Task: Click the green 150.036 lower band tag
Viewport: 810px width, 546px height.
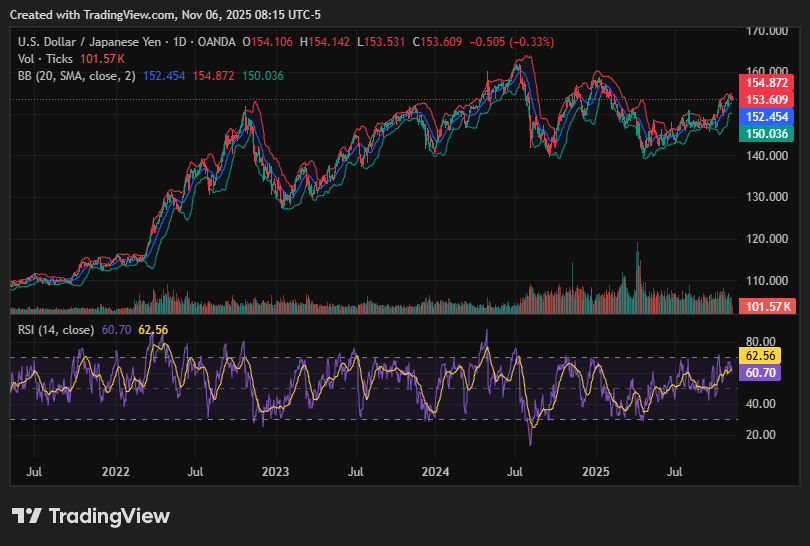Action: pos(768,133)
